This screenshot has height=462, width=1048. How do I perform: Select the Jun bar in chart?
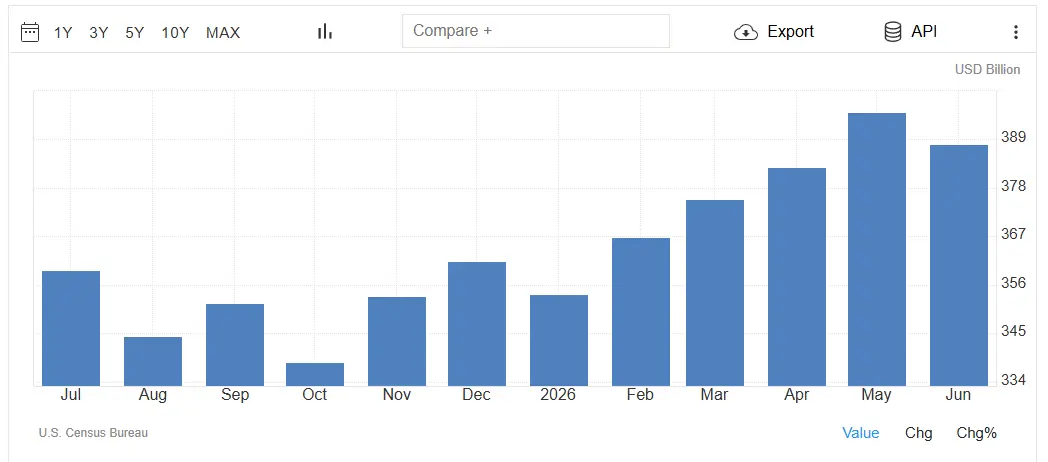958,265
